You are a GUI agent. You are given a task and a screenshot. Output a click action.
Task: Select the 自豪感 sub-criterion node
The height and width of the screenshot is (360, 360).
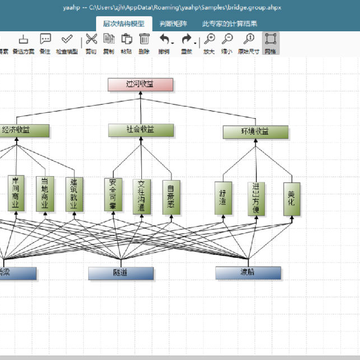(171, 197)
